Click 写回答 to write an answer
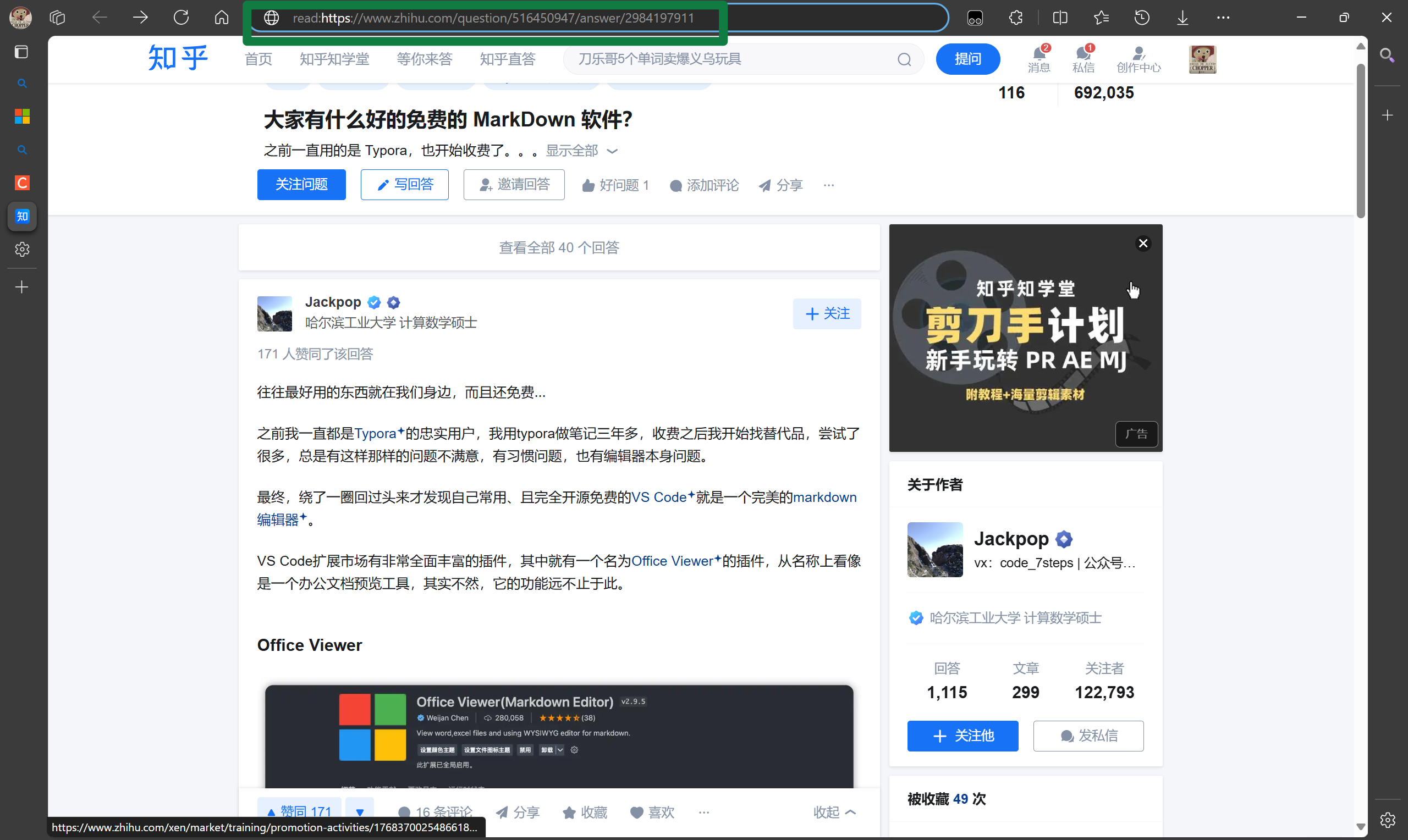This screenshot has width=1408, height=840. pos(404,185)
